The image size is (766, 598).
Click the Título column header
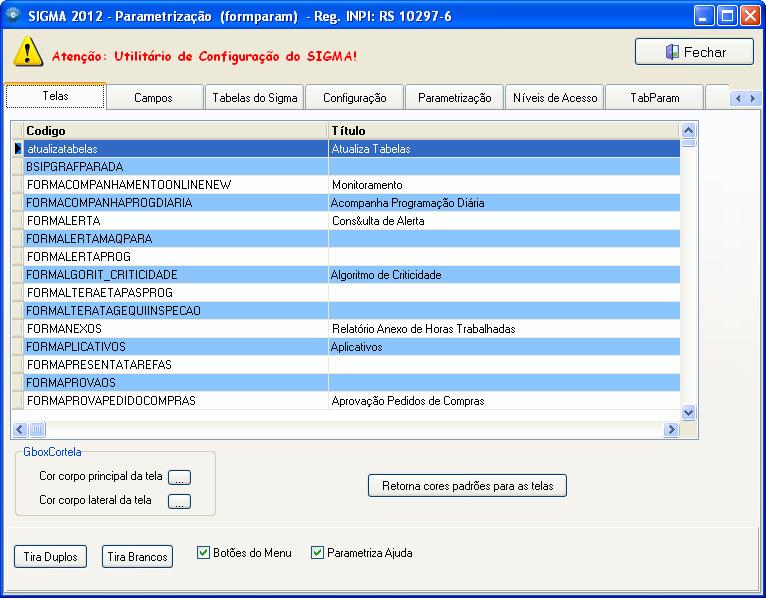(504, 130)
